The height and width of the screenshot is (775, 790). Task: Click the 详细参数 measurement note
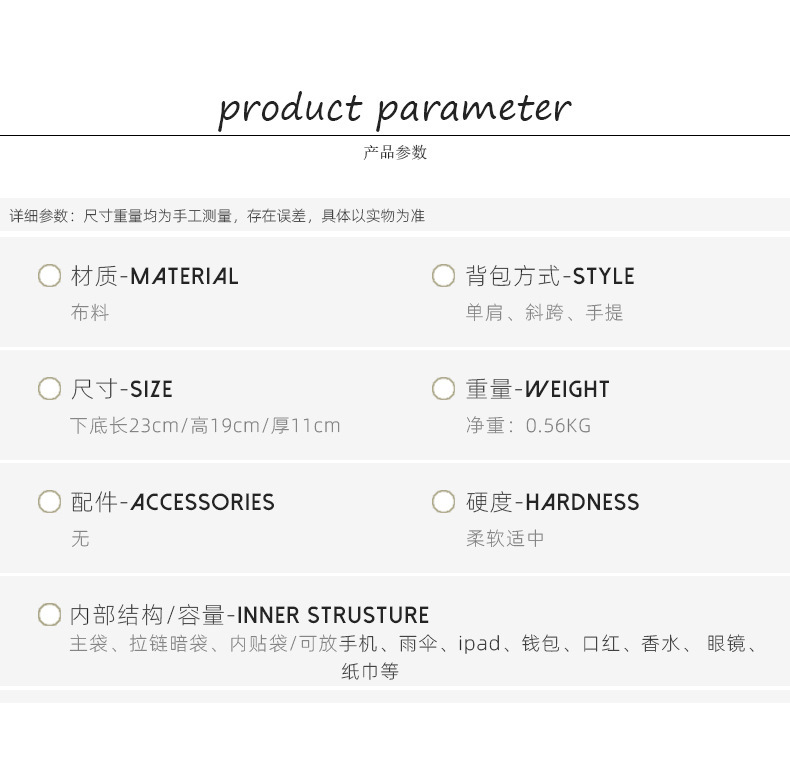tap(217, 216)
